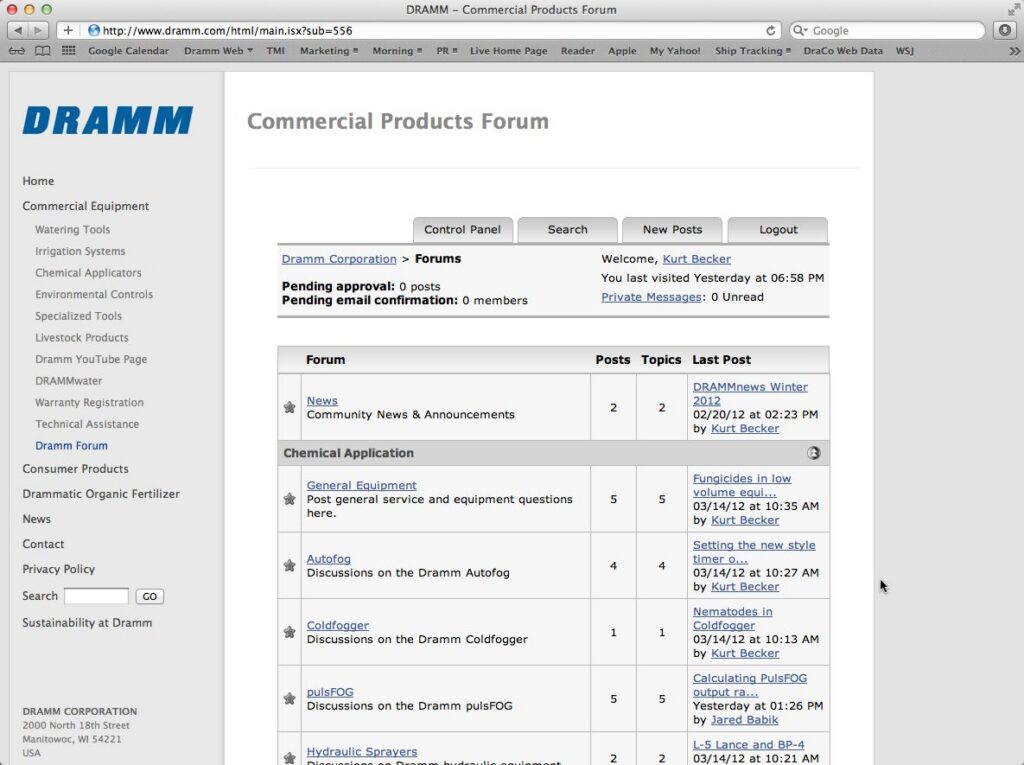Click the star icon beside the Autofog forum
1024x765 pixels.
289,566
